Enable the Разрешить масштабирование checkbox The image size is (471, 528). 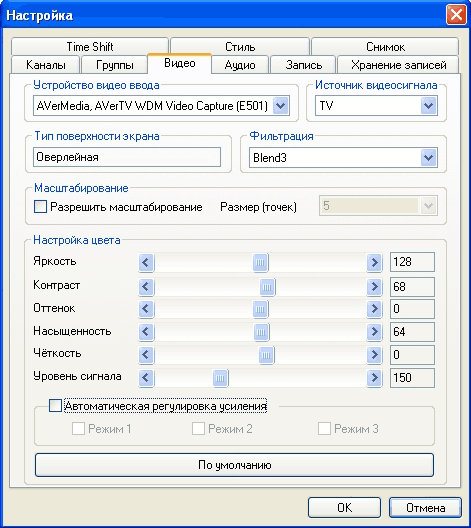pos(40,207)
